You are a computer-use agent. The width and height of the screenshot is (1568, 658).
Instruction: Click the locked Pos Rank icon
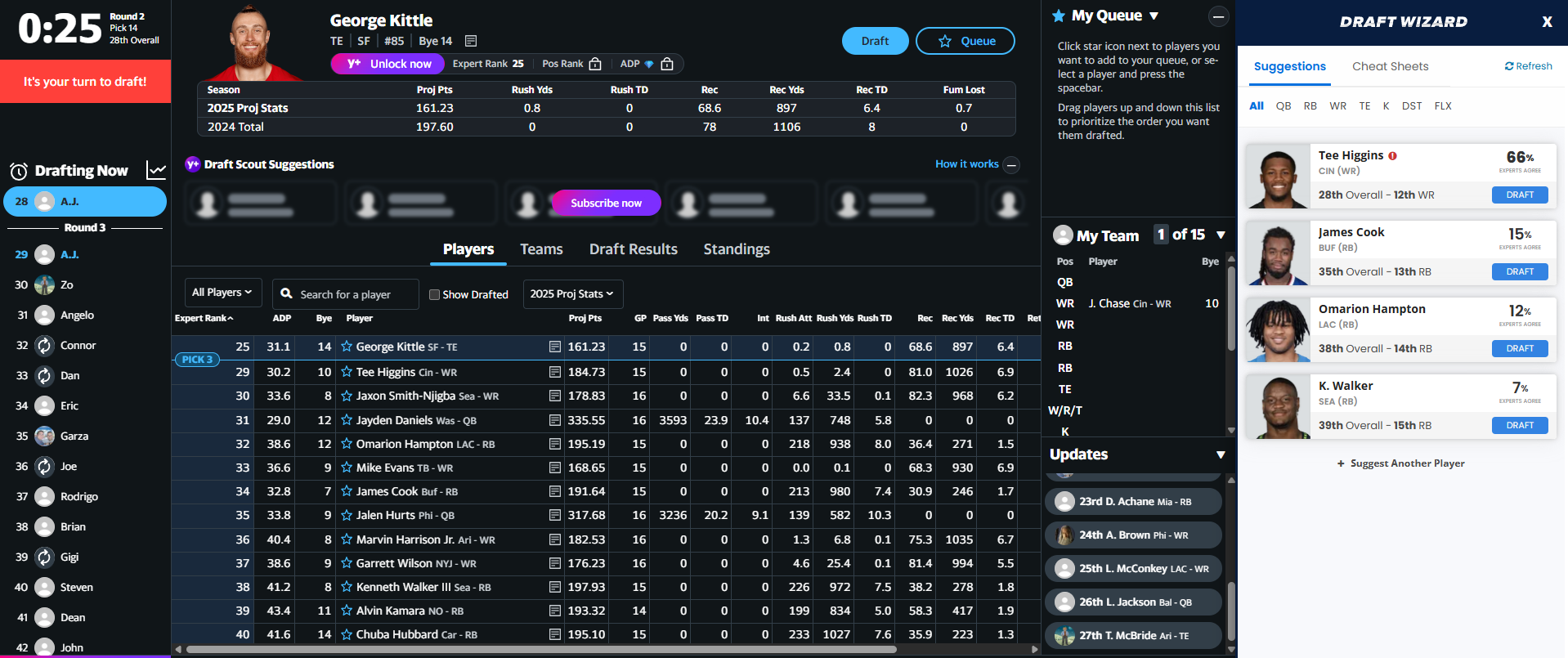tap(595, 64)
